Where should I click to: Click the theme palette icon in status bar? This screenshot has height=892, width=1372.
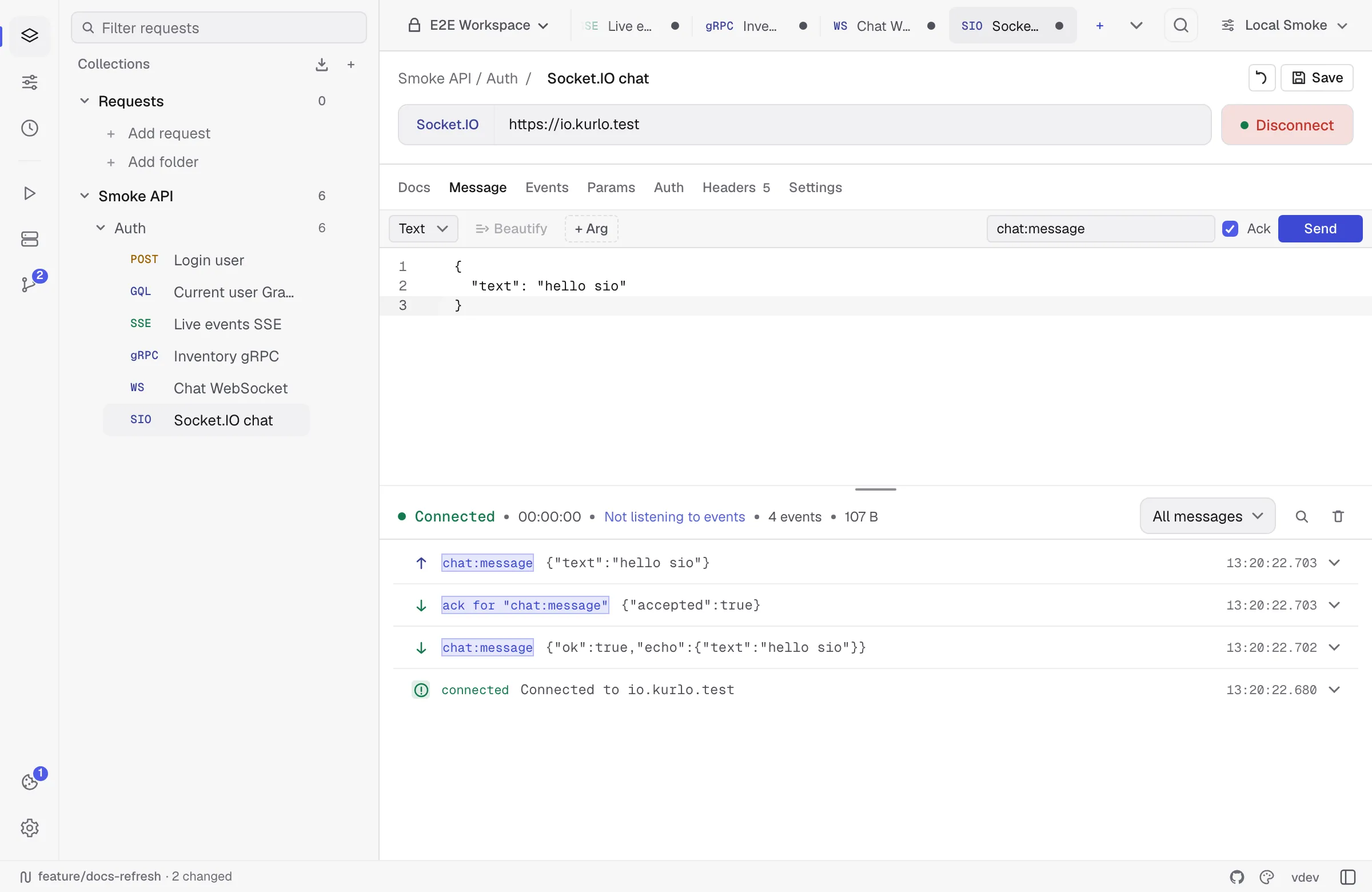(x=1266, y=877)
